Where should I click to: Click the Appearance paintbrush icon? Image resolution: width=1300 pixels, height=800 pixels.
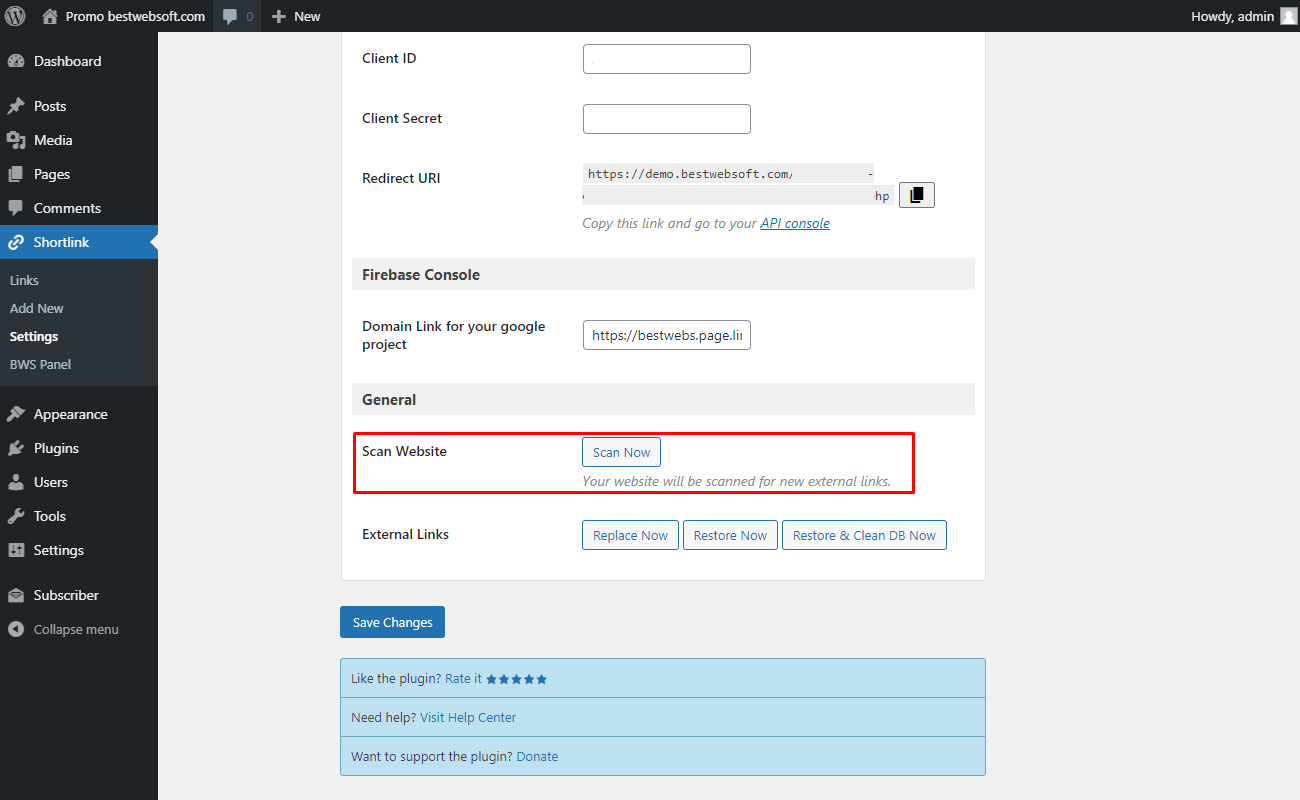(16, 414)
